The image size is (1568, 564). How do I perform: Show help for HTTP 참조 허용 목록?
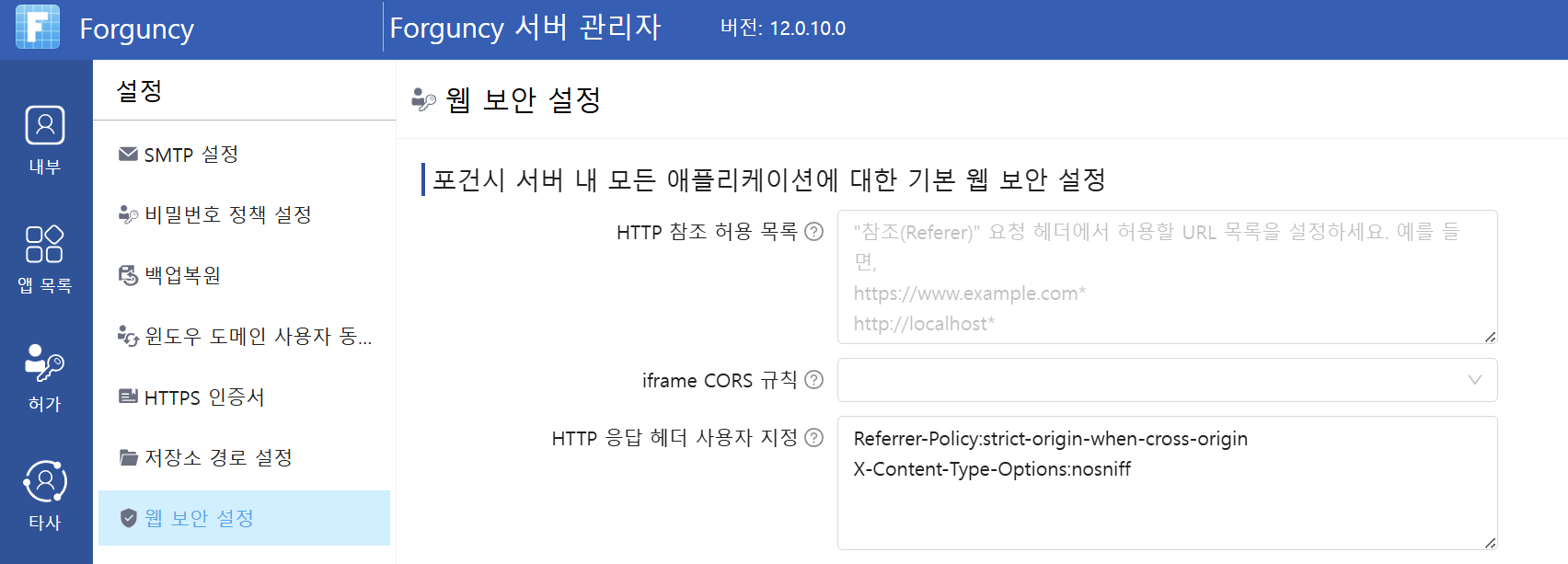(814, 232)
